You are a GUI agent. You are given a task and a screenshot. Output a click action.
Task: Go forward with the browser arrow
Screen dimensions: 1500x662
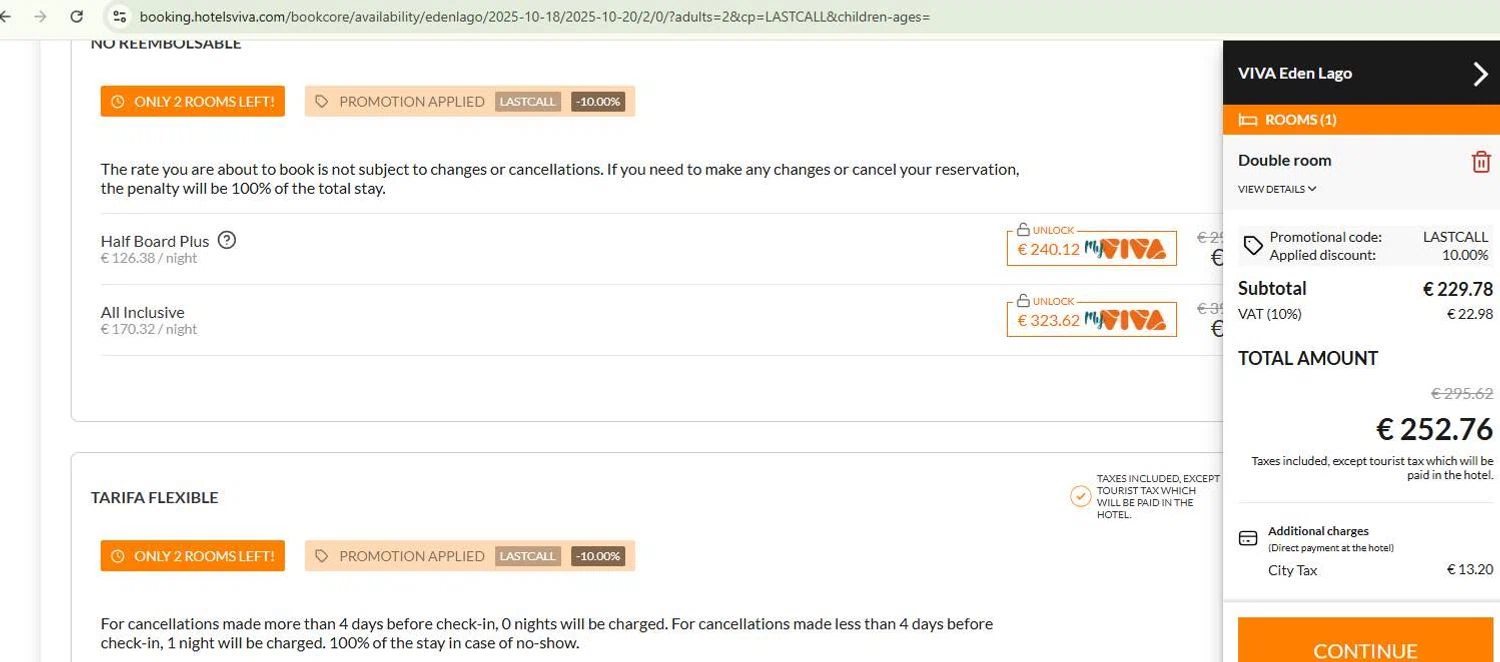(x=40, y=16)
